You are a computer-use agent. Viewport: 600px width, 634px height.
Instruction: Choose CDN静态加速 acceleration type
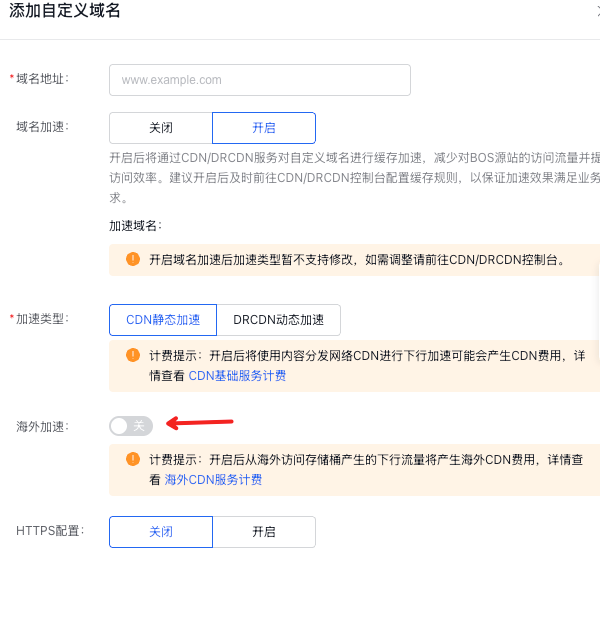pos(163,320)
